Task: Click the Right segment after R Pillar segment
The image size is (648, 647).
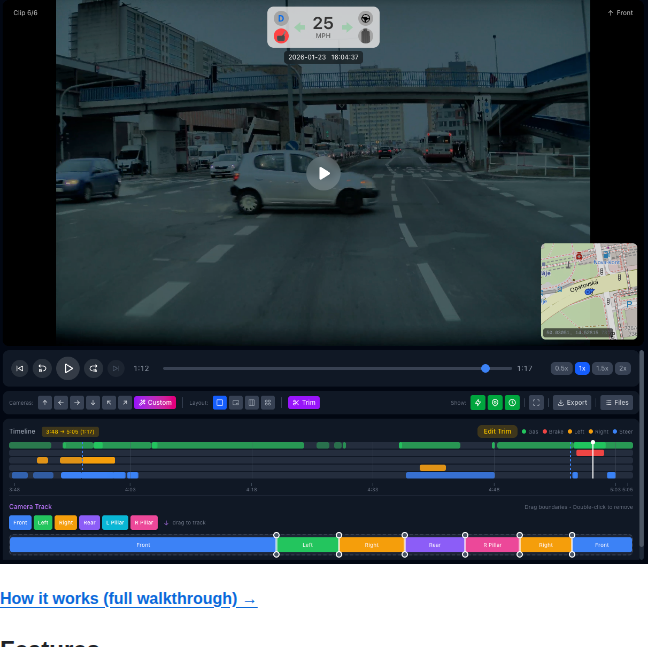Action: tap(546, 545)
